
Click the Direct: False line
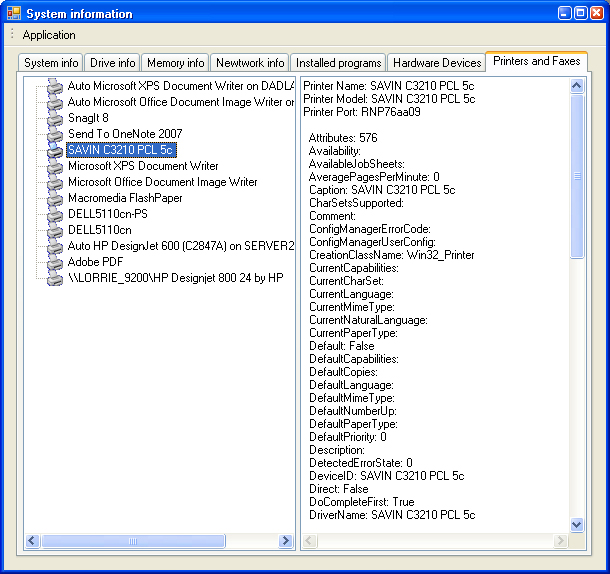pos(338,489)
